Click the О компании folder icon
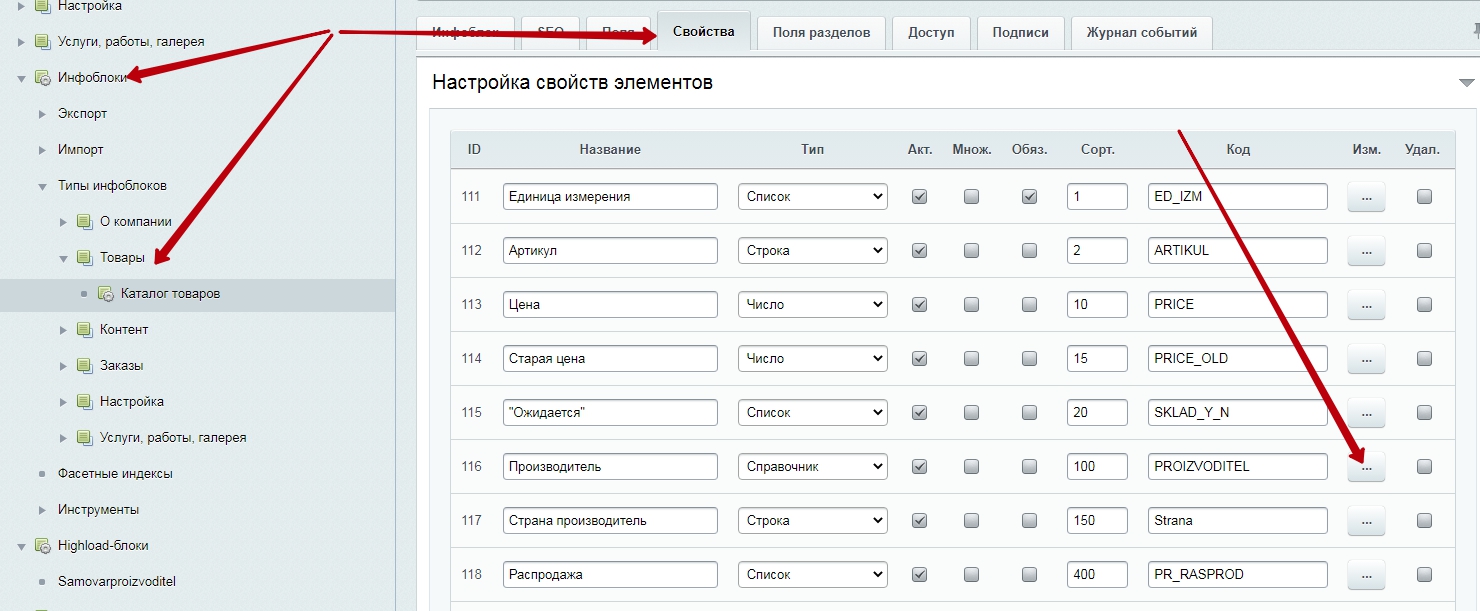The image size is (1480, 611). 84,222
